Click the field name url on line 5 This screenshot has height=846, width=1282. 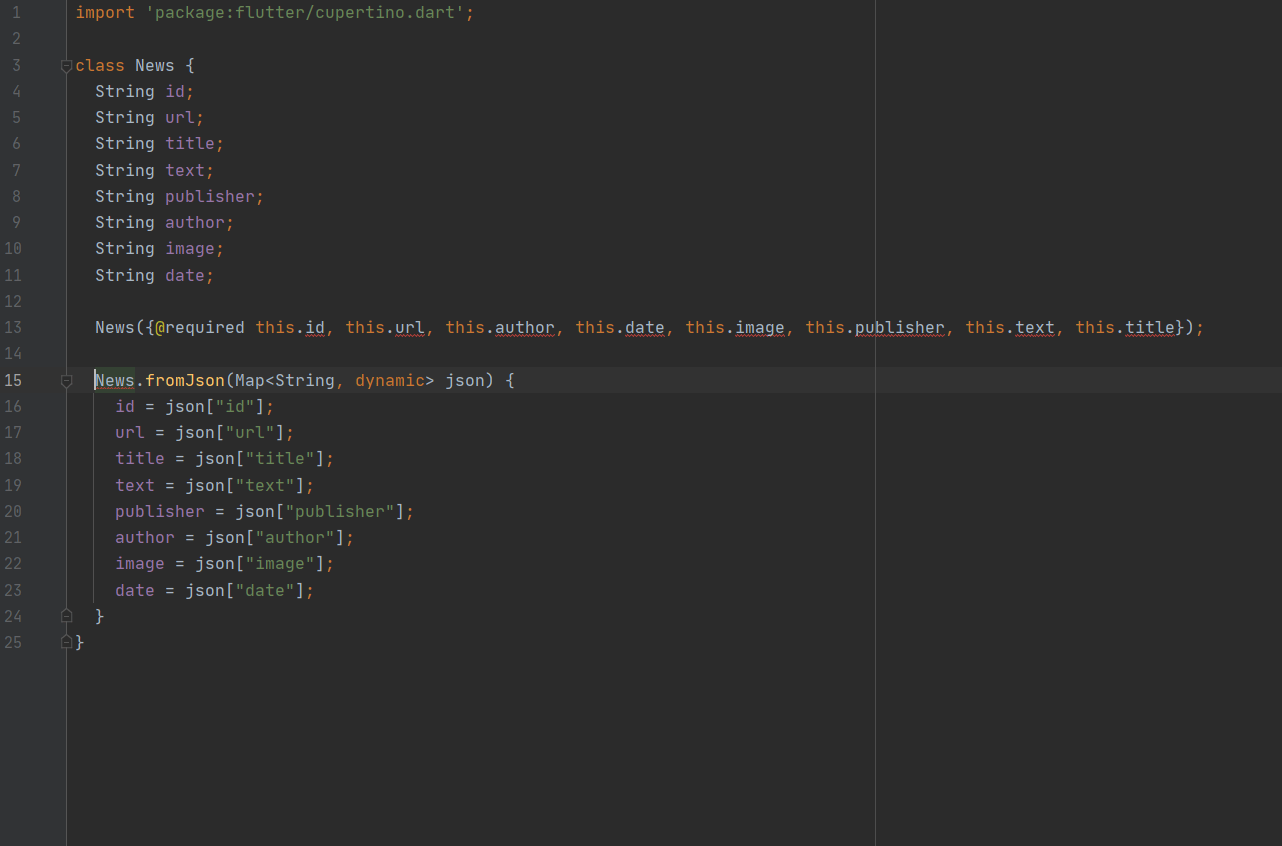180,117
